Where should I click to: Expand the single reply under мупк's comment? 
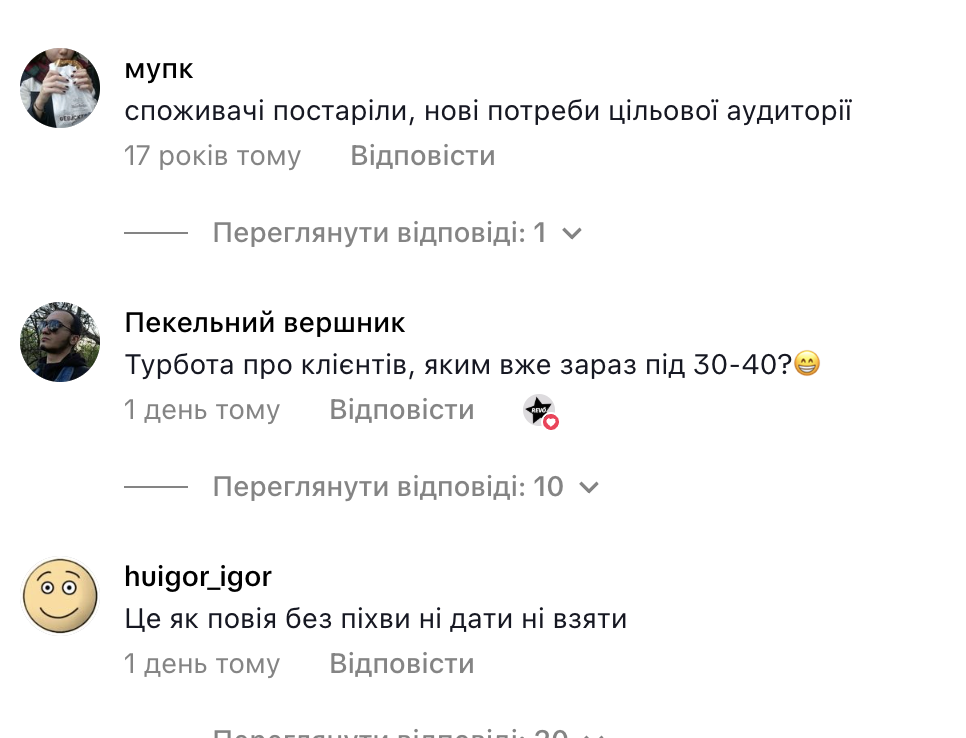(397, 233)
